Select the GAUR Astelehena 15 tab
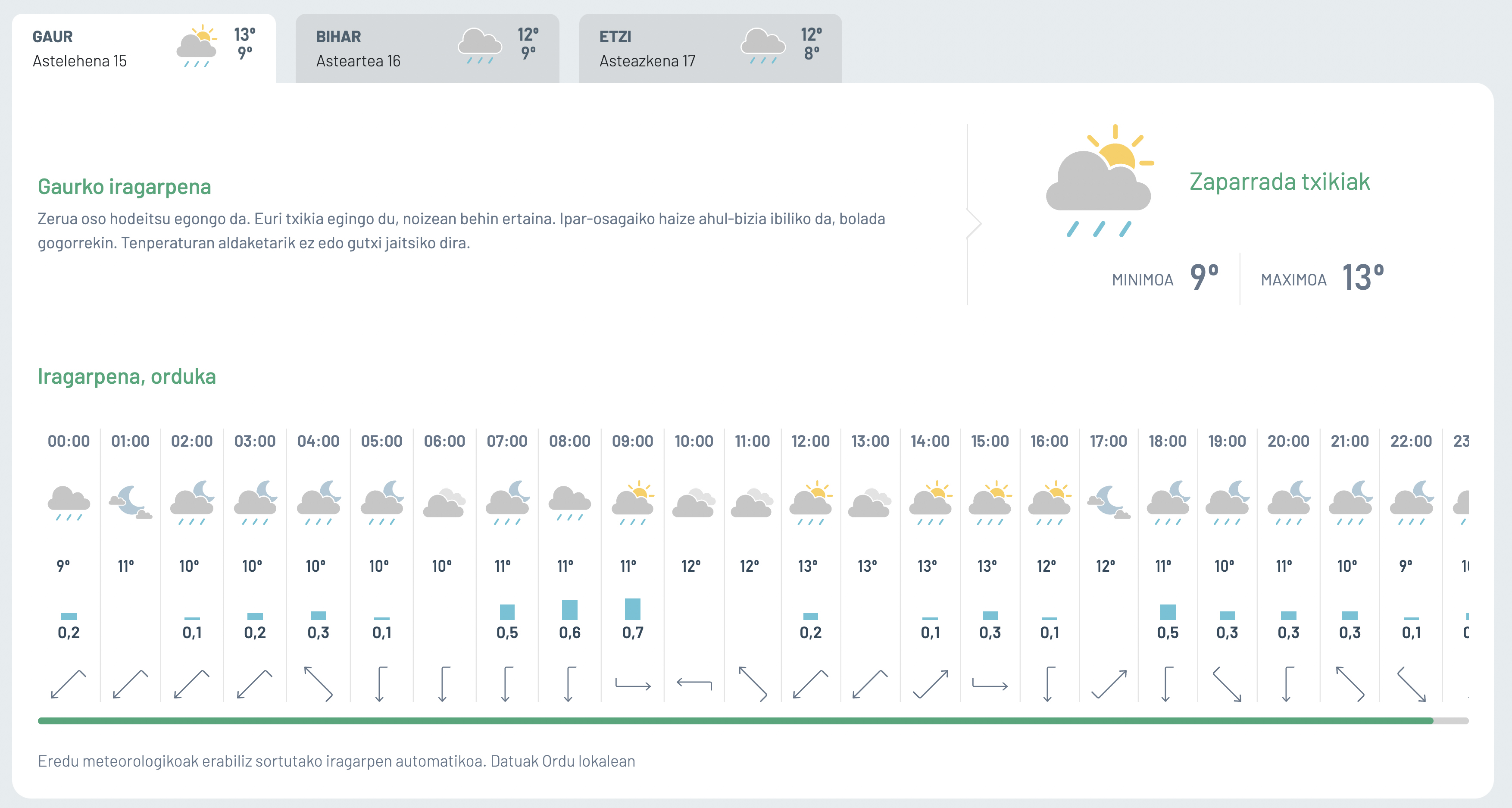 tap(144, 48)
